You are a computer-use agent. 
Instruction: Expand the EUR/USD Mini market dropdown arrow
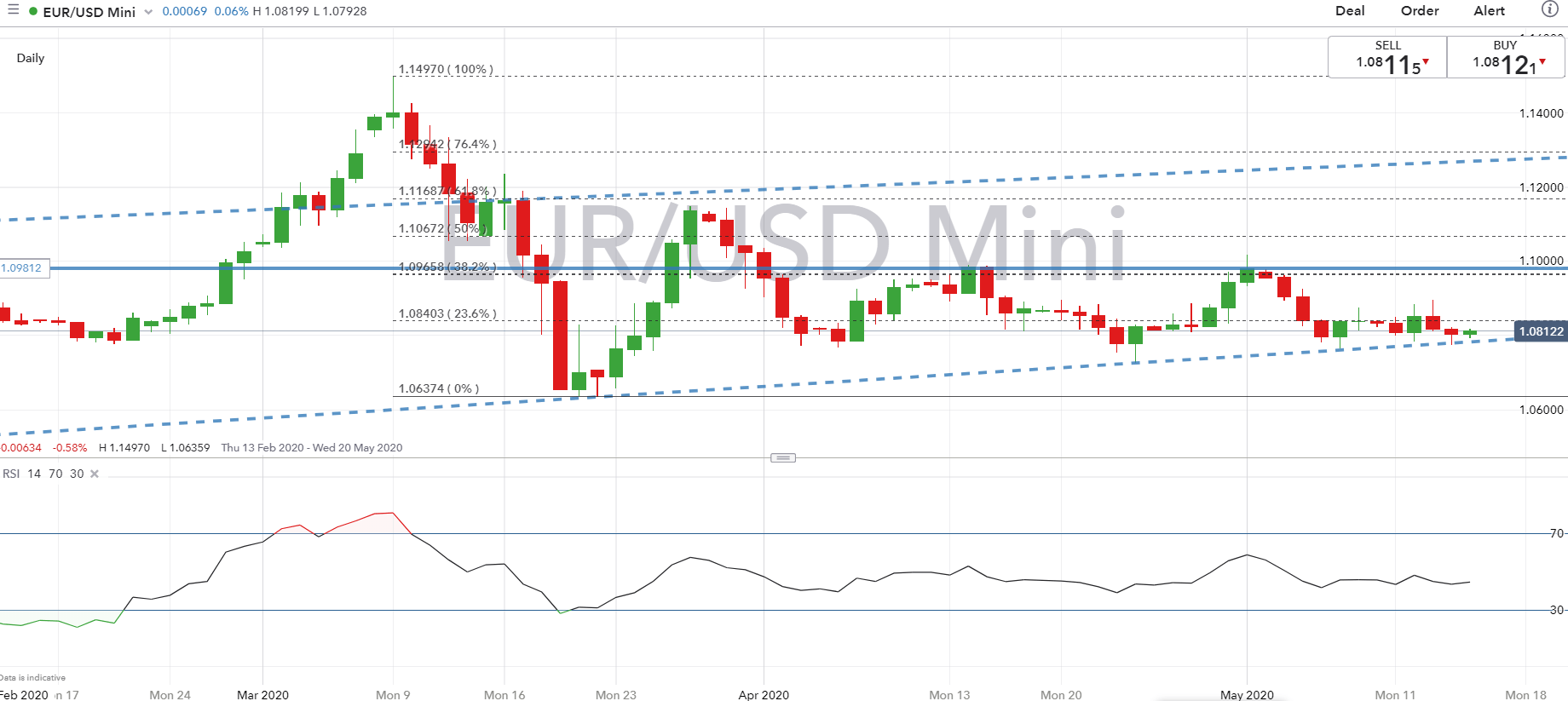148,12
